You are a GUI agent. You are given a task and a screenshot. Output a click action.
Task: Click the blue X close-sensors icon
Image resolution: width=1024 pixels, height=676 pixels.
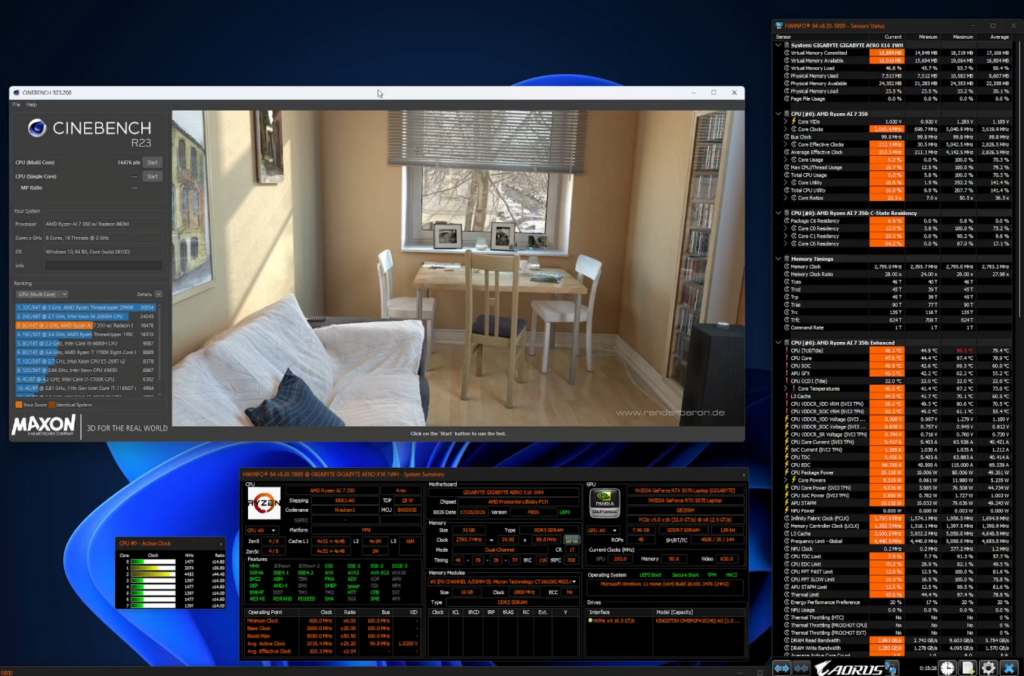click(x=1010, y=668)
